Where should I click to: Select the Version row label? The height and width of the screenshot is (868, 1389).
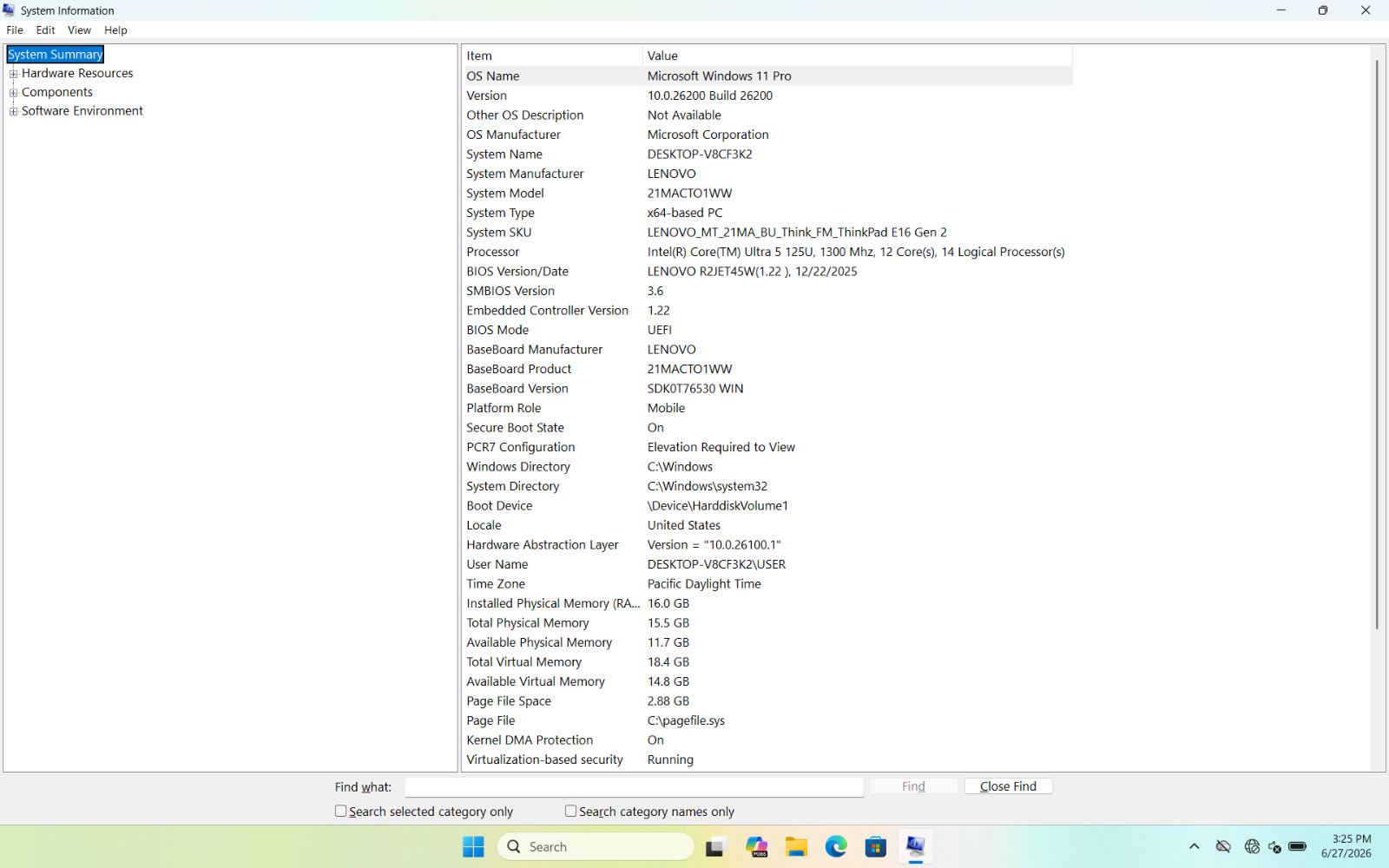486,95
